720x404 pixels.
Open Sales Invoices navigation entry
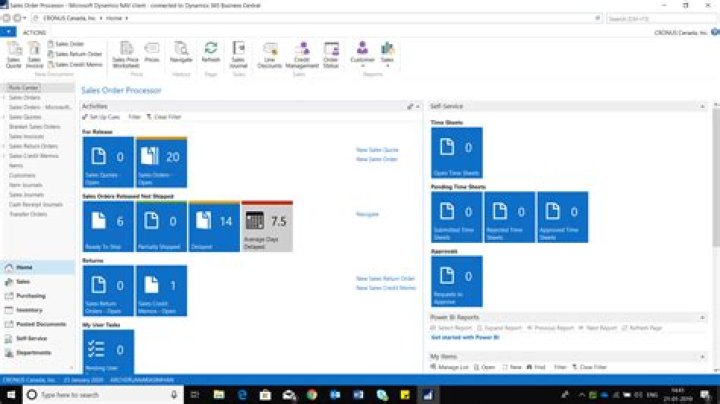(x=27, y=136)
